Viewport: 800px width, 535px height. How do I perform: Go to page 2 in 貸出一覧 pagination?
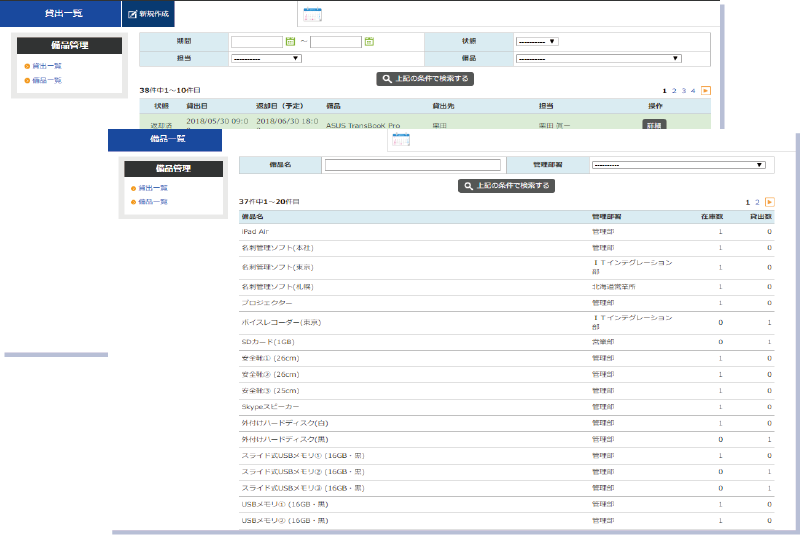click(674, 91)
